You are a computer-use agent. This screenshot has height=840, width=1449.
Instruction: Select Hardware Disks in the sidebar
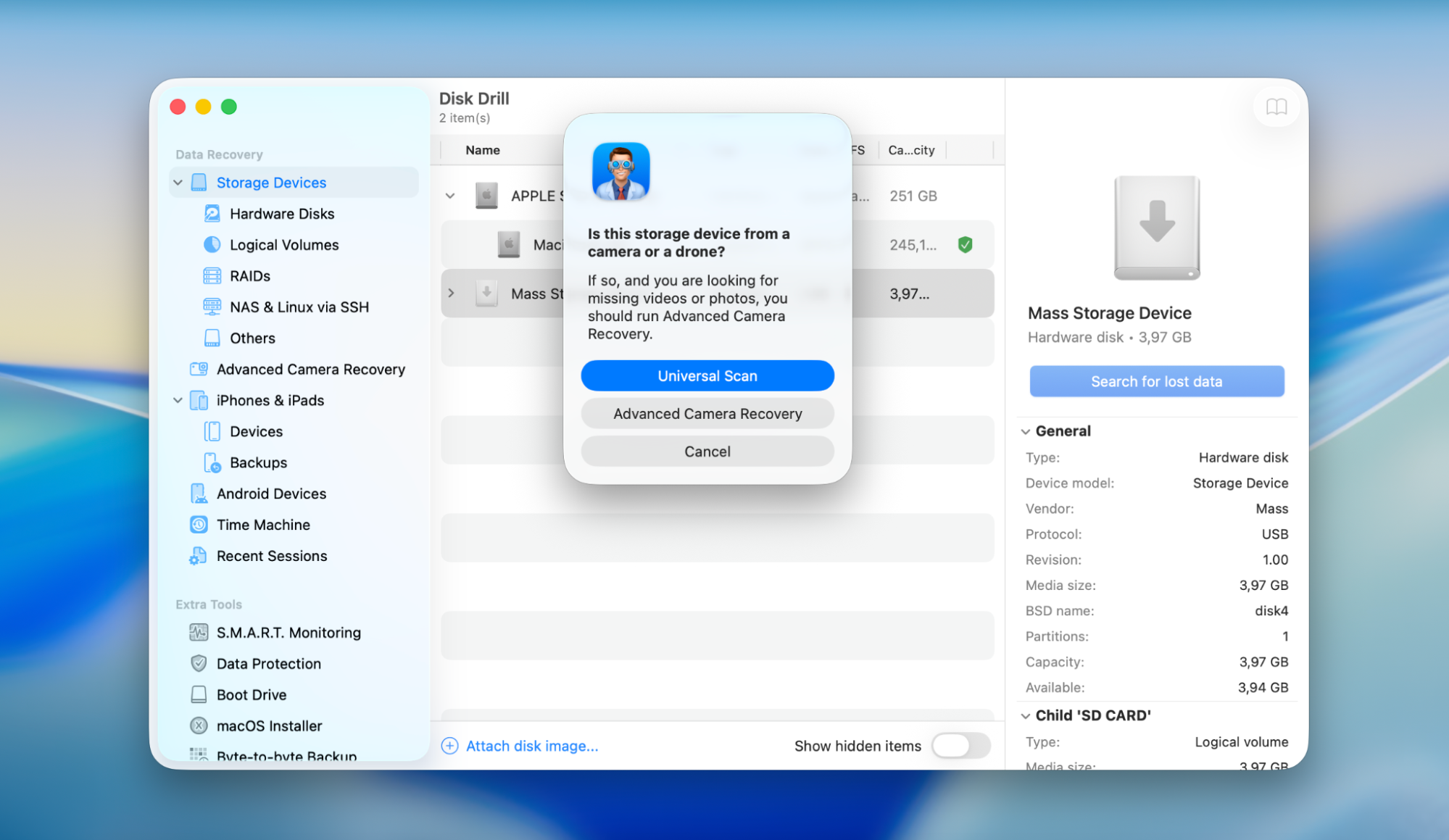click(x=282, y=214)
